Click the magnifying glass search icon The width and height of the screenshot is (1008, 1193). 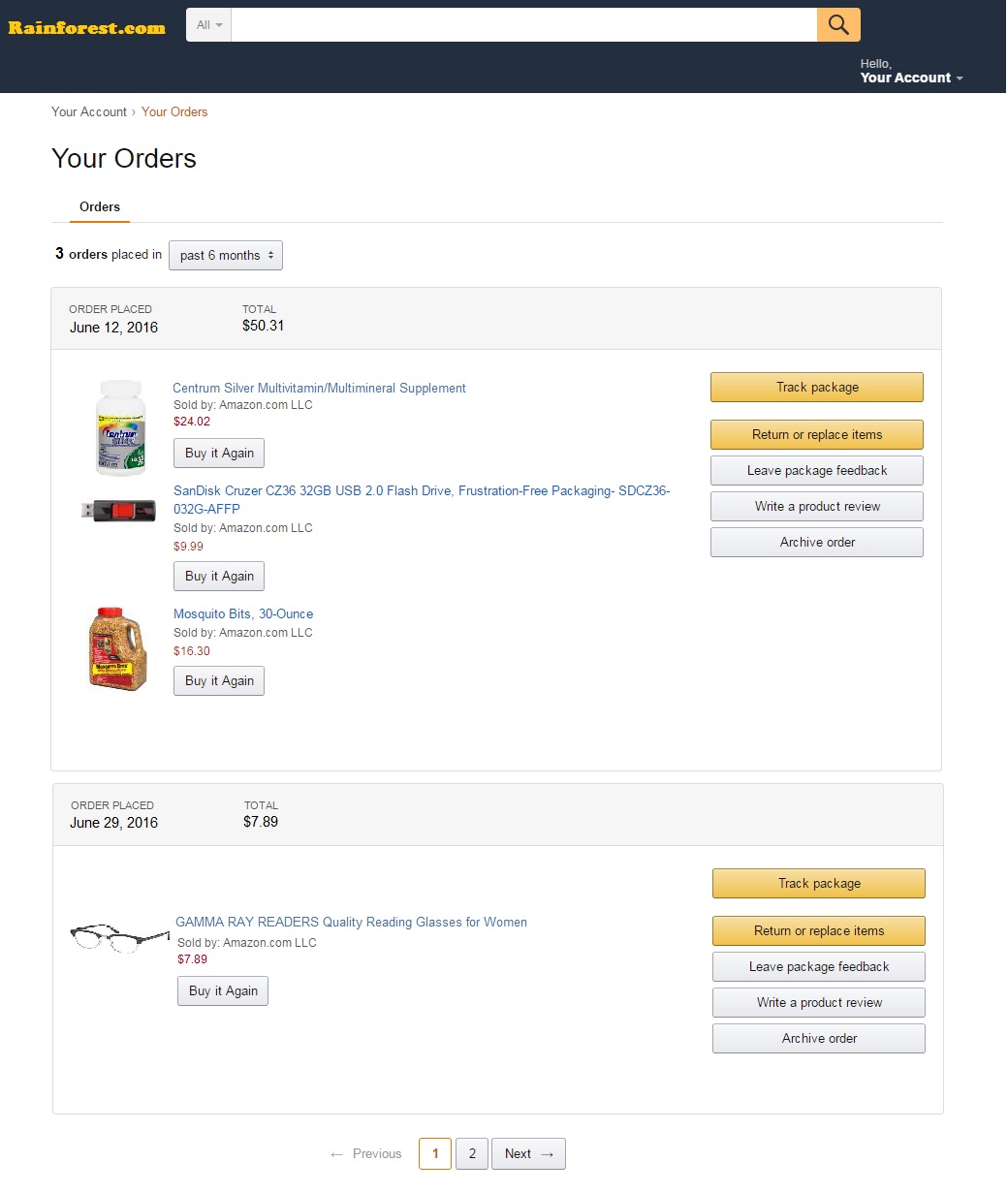coord(838,25)
